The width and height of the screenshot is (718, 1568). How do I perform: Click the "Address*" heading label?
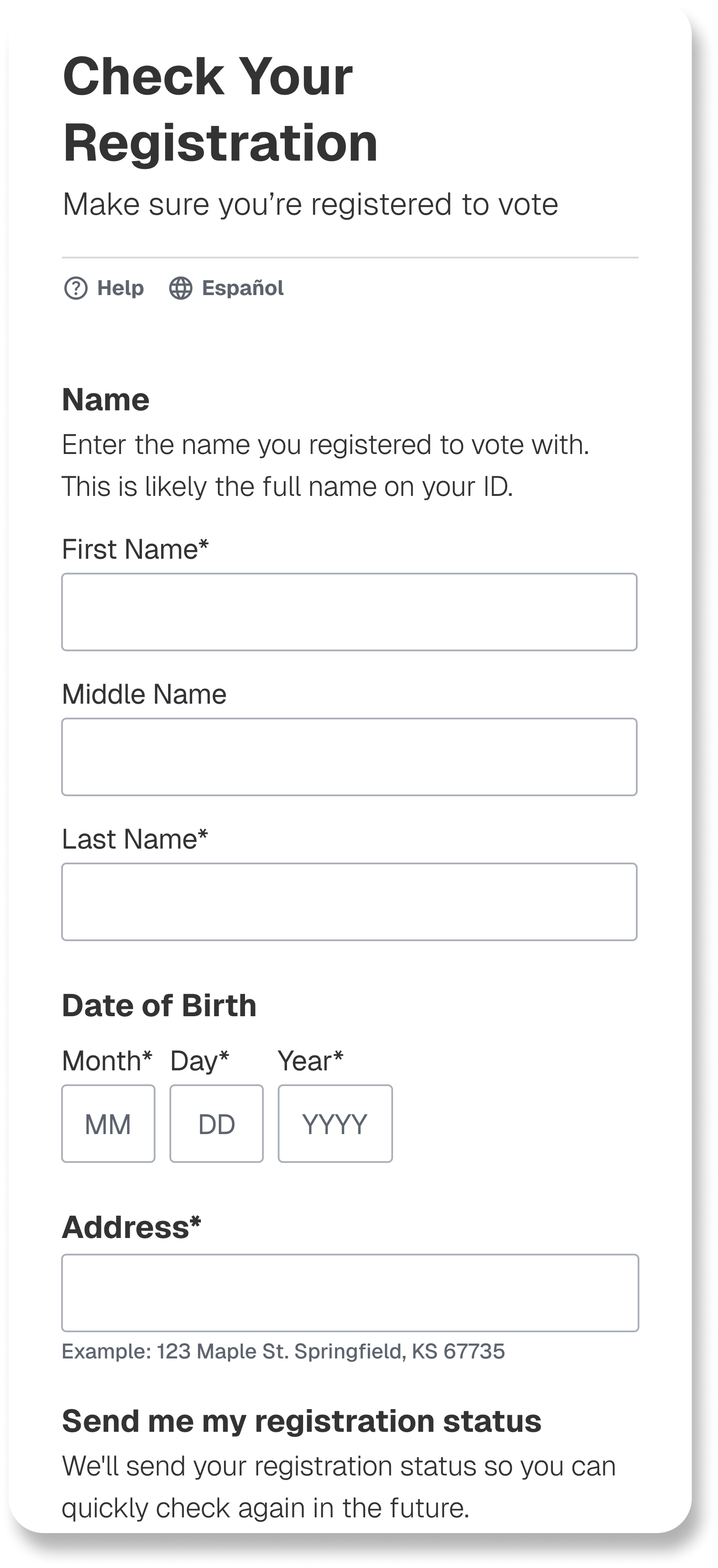(131, 1227)
